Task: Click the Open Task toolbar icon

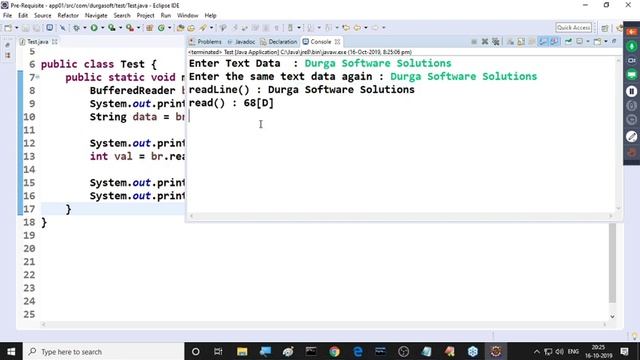Action: click(x=191, y=28)
